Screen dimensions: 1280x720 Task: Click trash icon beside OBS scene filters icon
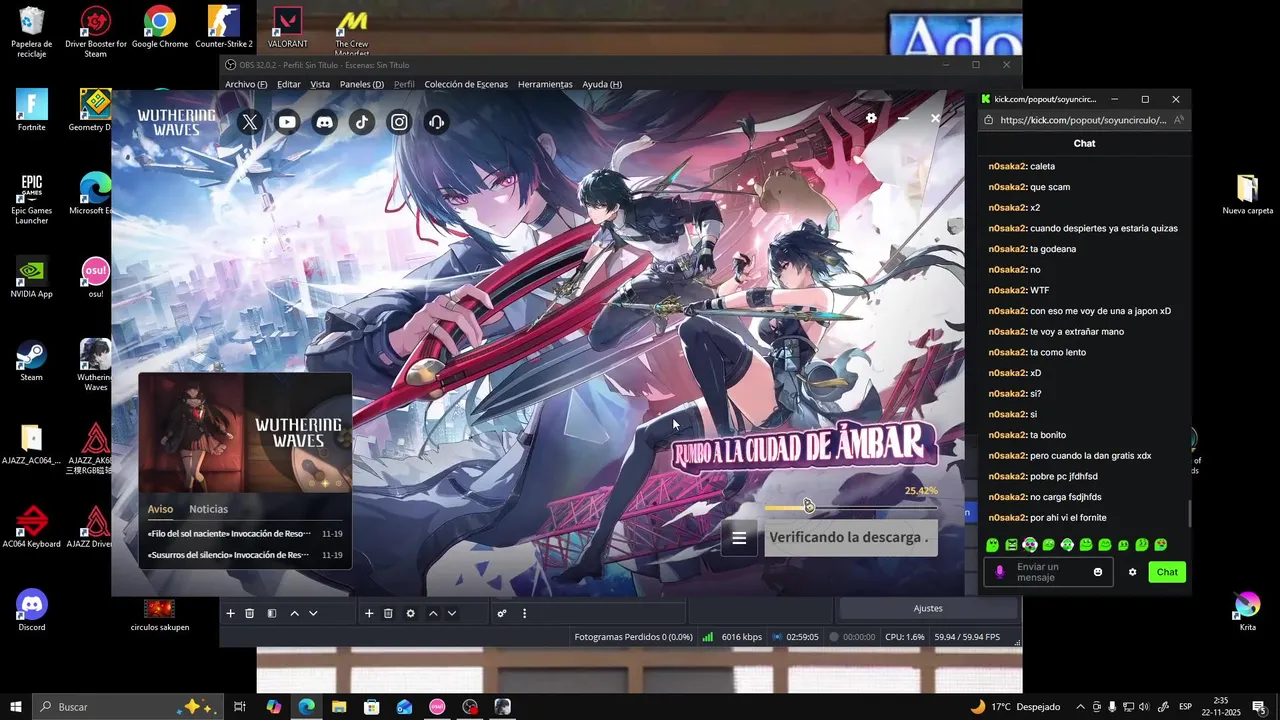pyautogui.click(x=250, y=613)
